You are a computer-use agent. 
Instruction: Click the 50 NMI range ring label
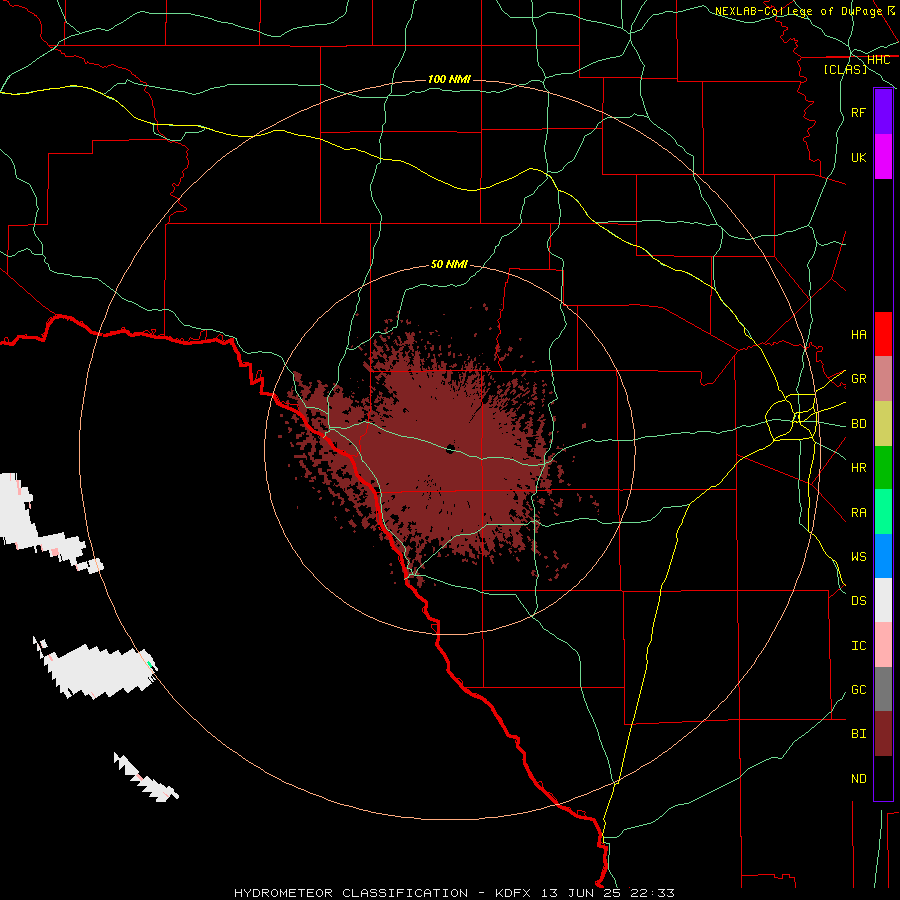449,264
